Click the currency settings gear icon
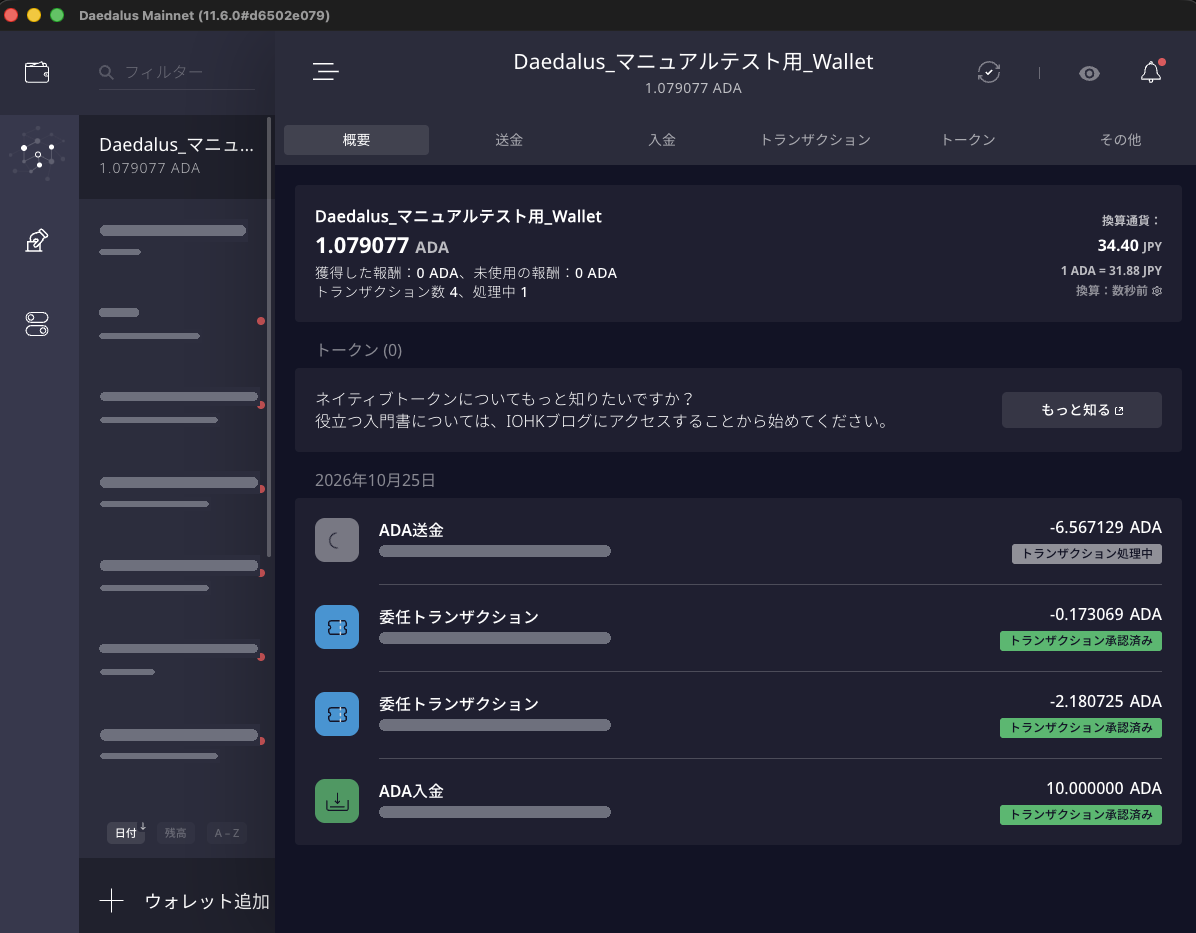Image resolution: width=1196 pixels, height=933 pixels. 1157,291
